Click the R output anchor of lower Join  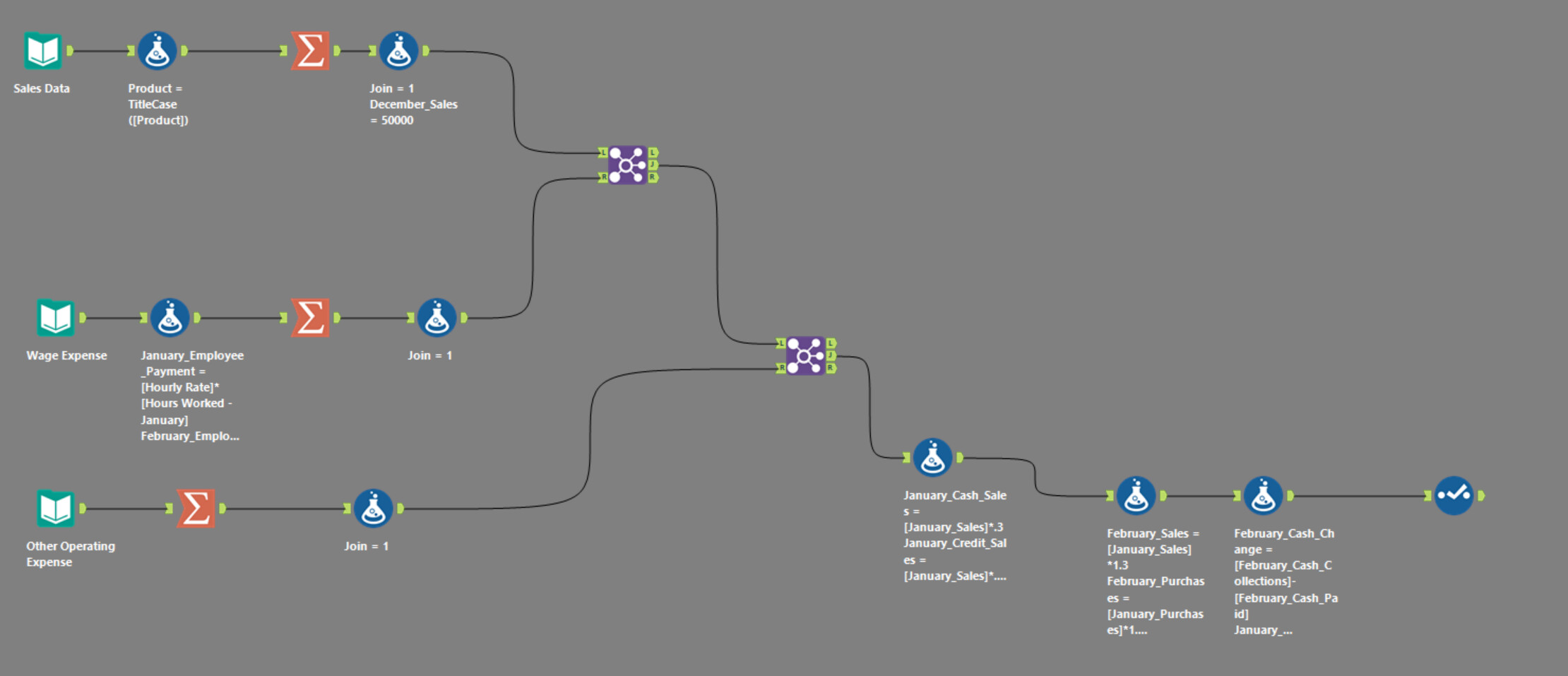[x=831, y=368]
